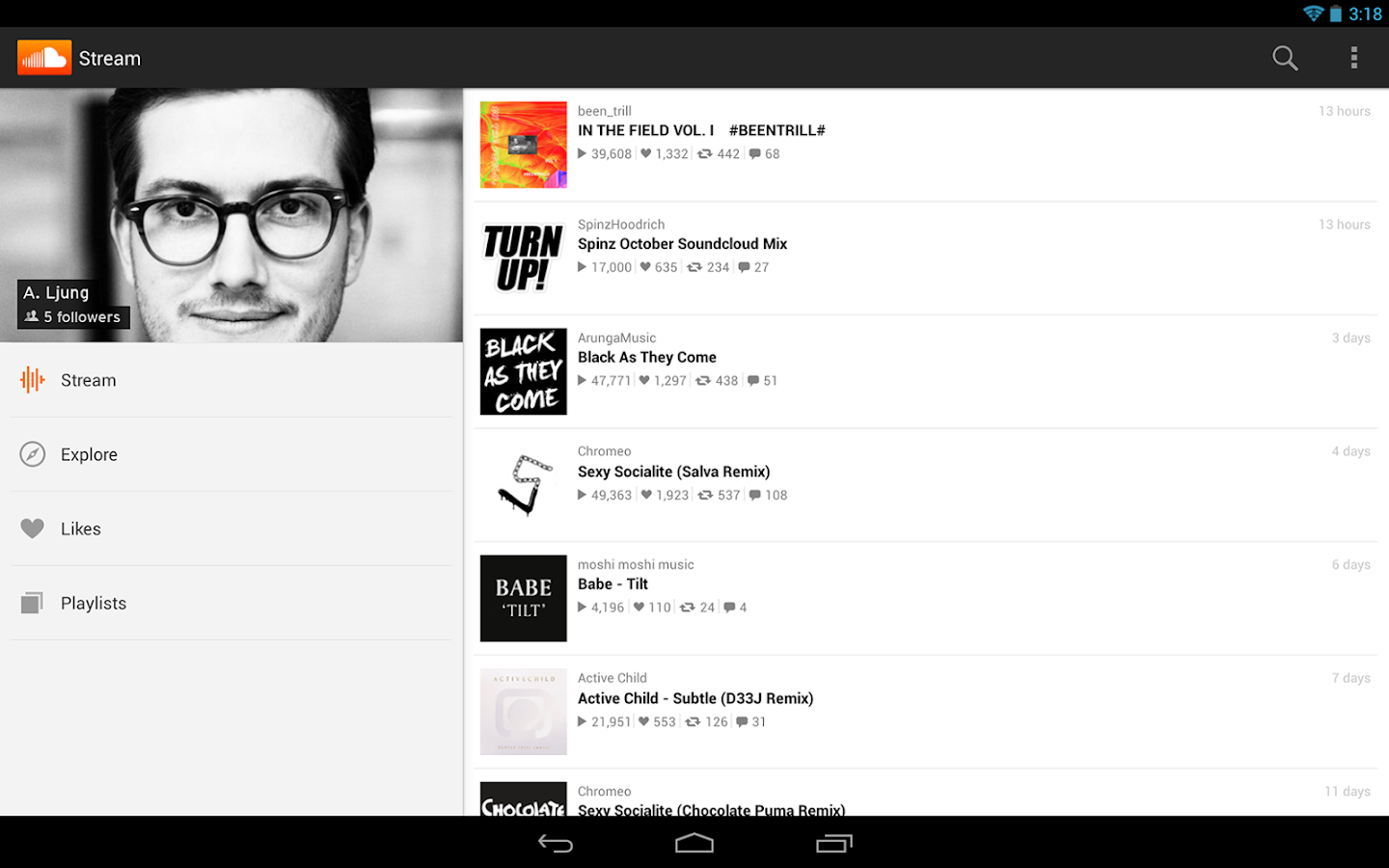Select the Likes heart icon in sidebar
This screenshot has height=868, width=1389.
(33, 529)
